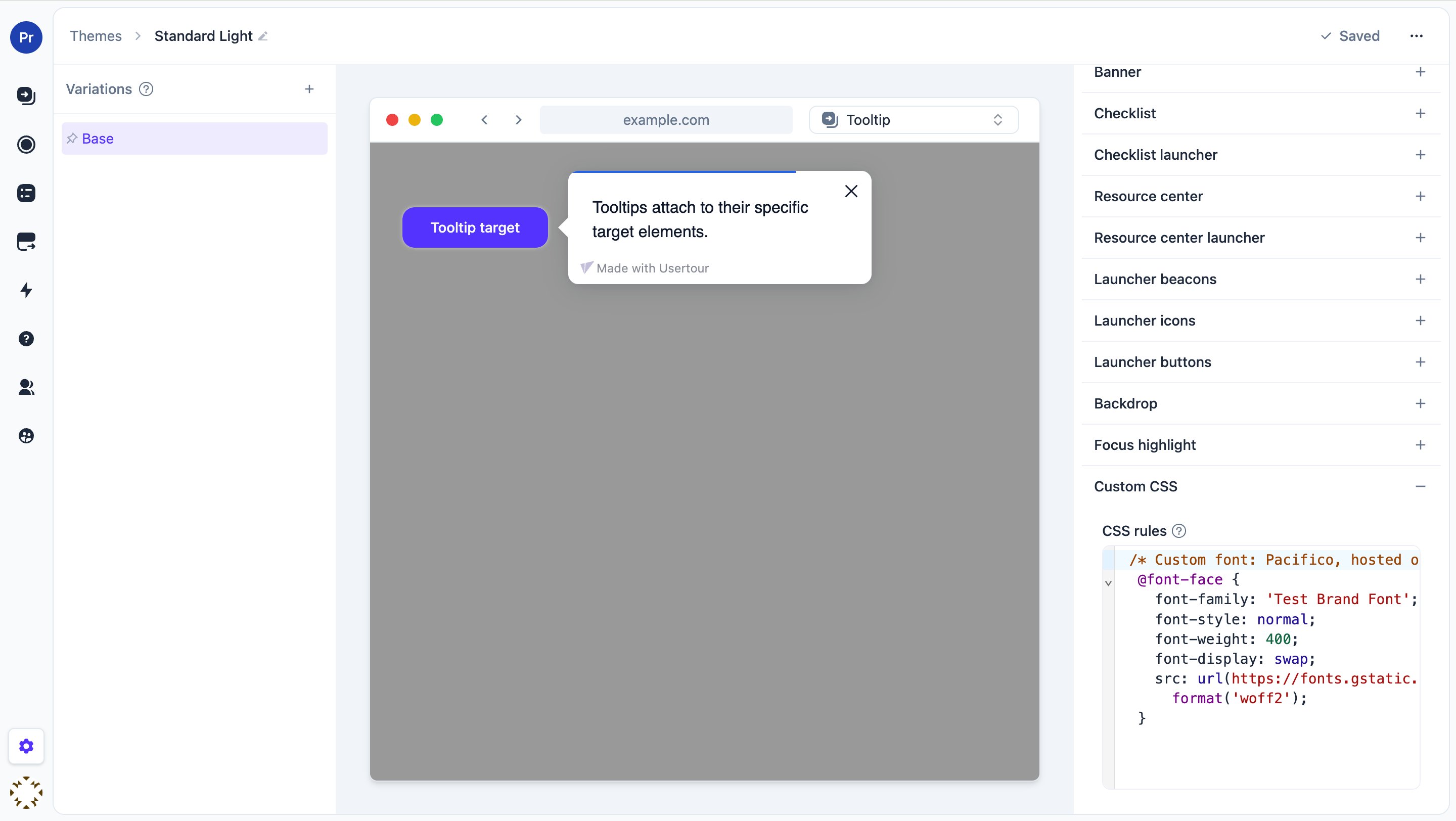
Task: Open the Users icon in sidebar
Action: [26, 388]
